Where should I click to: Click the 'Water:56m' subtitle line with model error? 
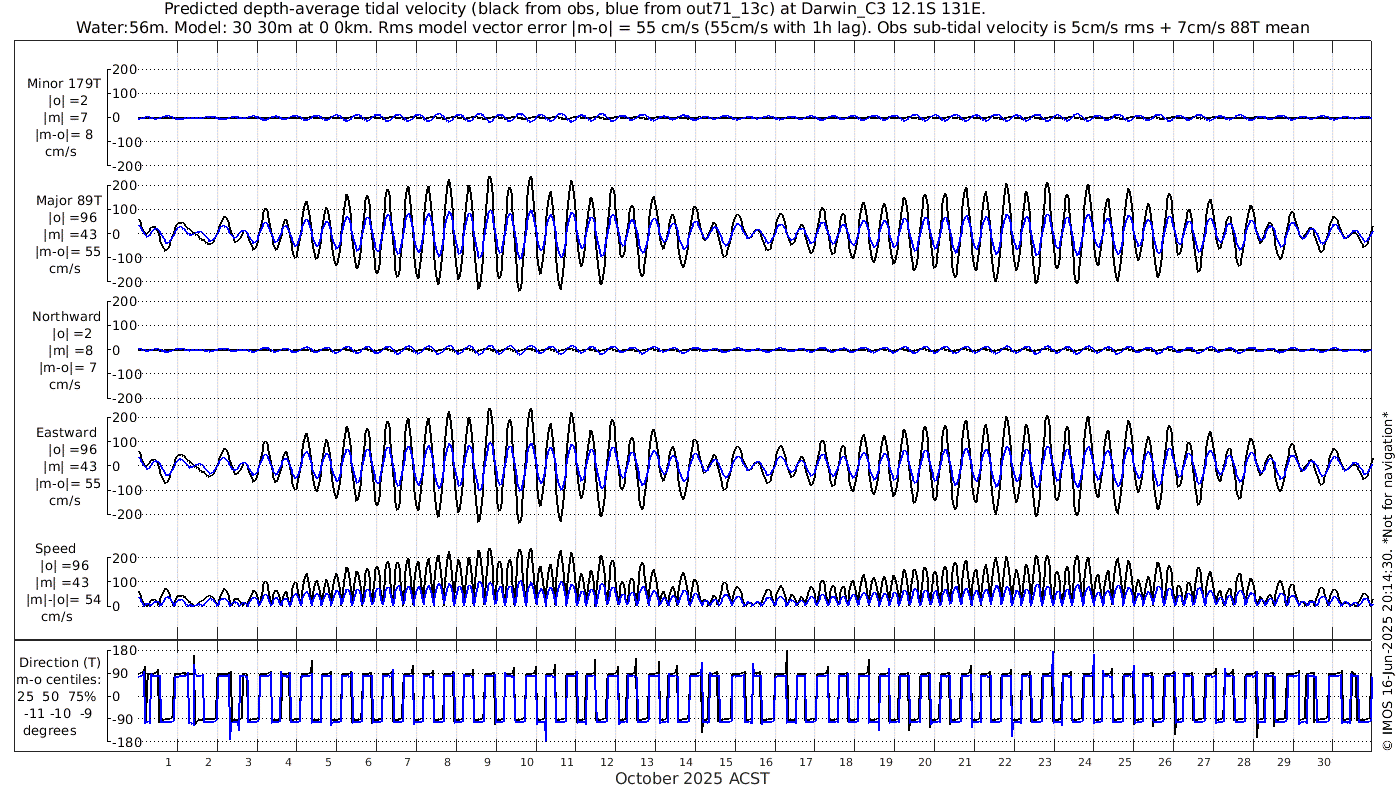(692, 28)
